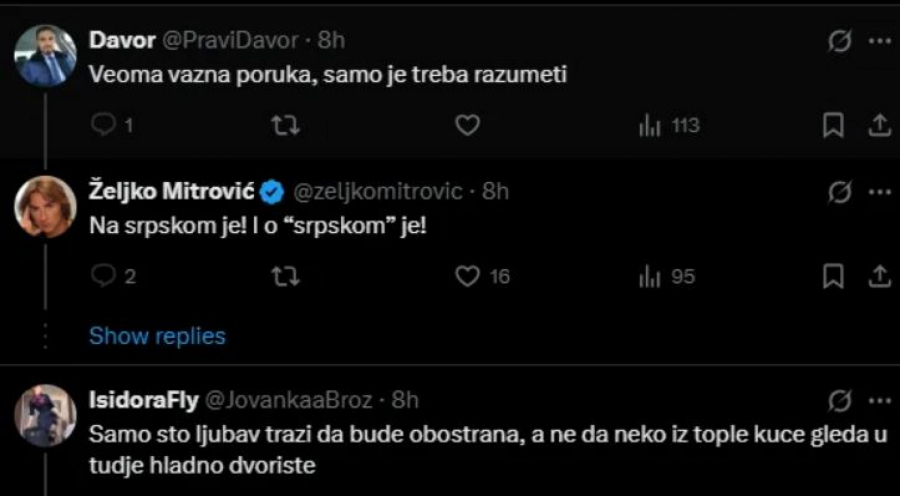This screenshot has height=496, width=900.
Task: Like Željko Mitrović's tweet with 16 likes
Action: point(466,277)
